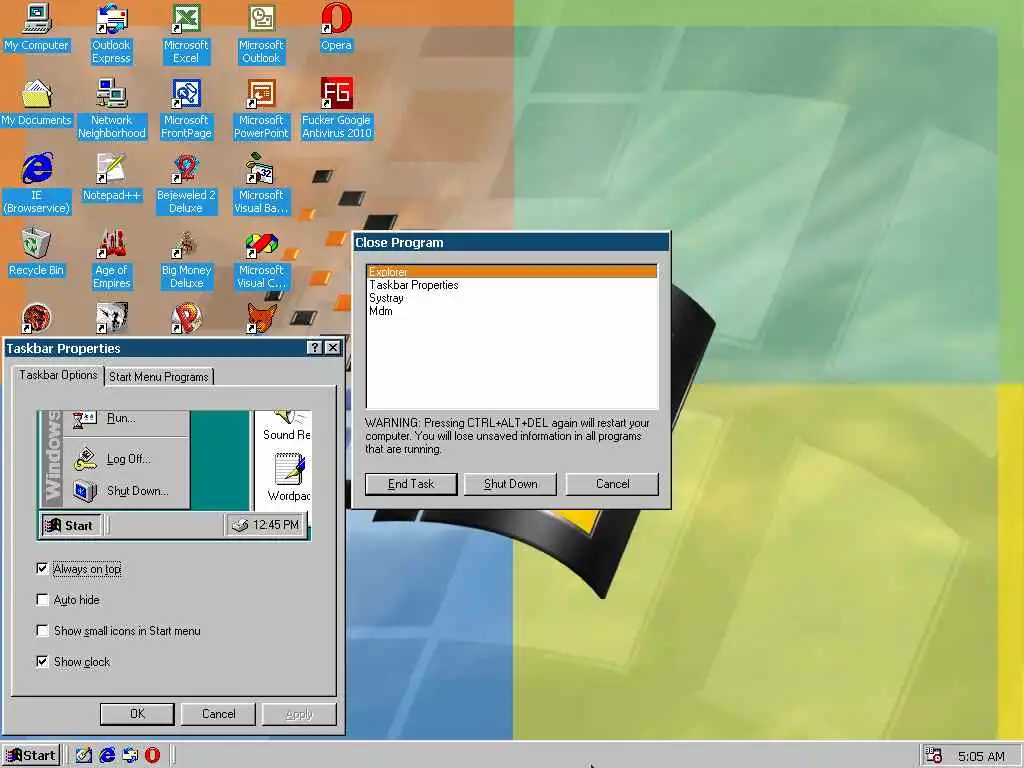
Task: Click the Show Desktop Quick Launch icon
Action: [x=84, y=755]
